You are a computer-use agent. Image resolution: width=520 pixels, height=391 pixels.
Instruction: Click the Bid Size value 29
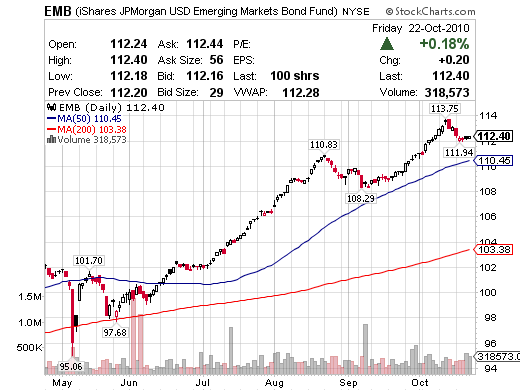[x=216, y=92]
